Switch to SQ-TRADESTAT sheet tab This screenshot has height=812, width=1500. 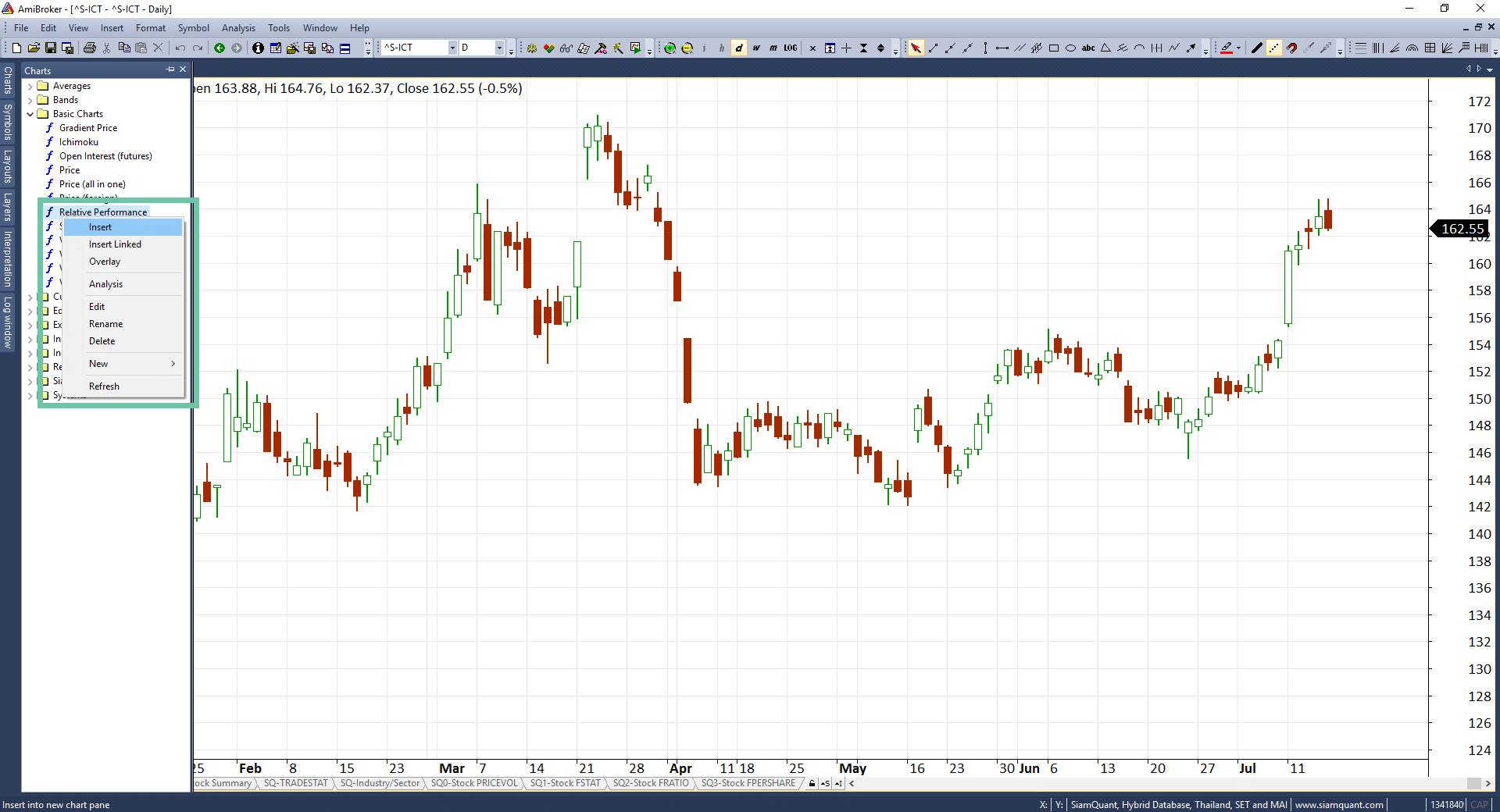point(295,783)
